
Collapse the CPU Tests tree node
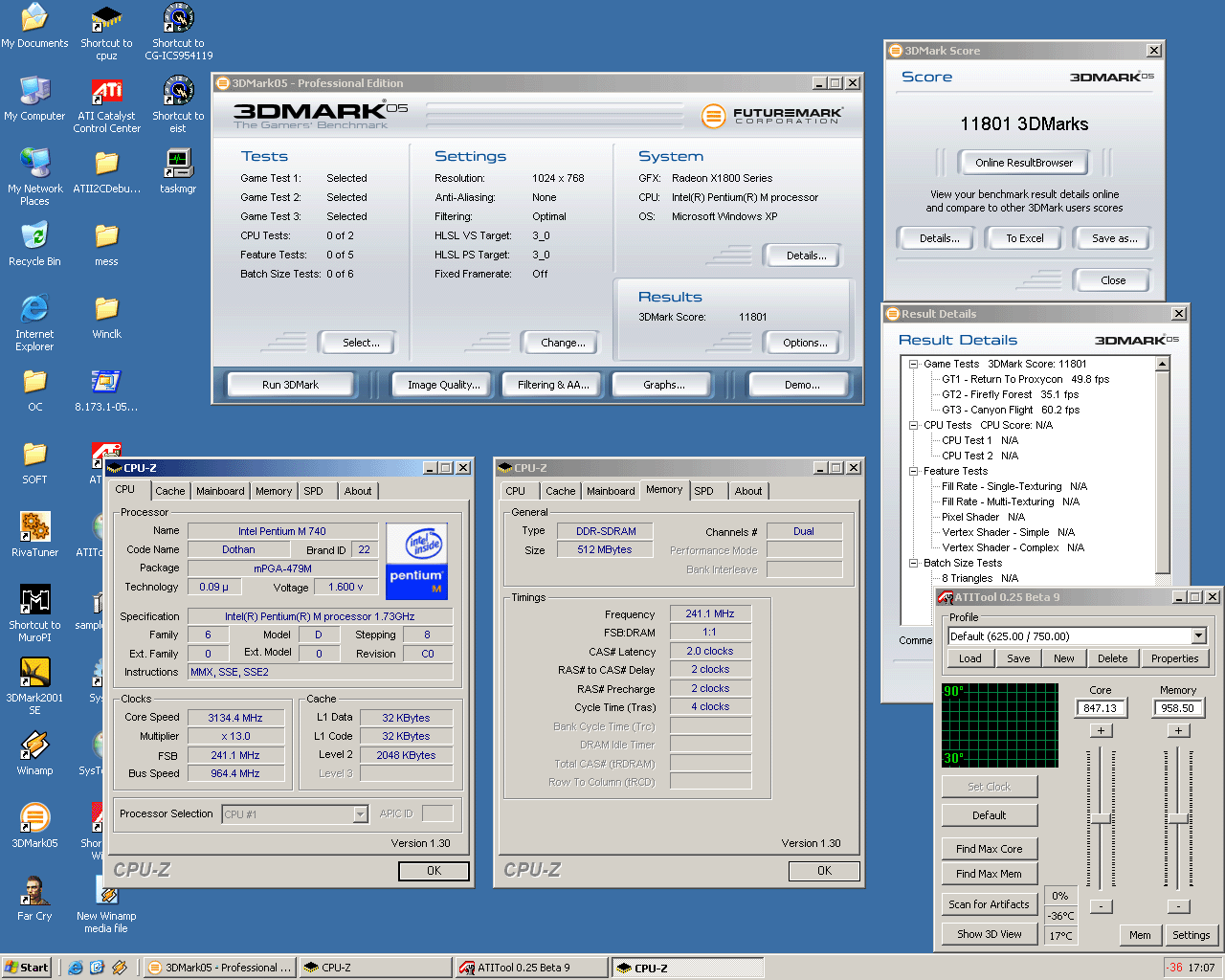[x=914, y=425]
